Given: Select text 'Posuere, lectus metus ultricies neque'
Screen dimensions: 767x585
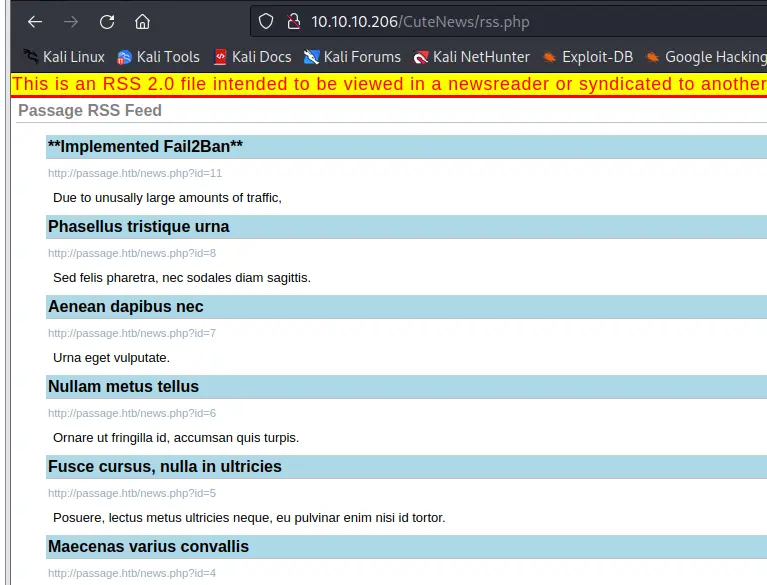Looking at the screenshot, I should tap(162, 518).
